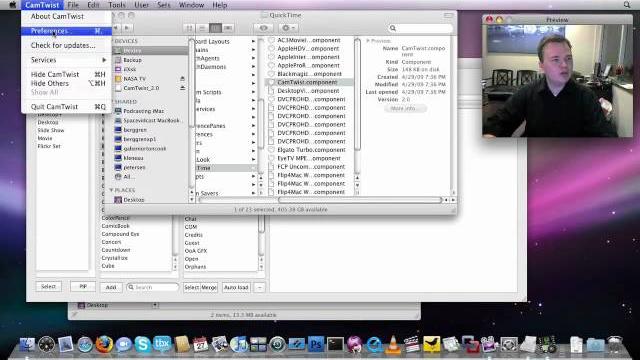Open iCal from the Dock
The width and height of the screenshot is (640, 360).
coord(200,344)
